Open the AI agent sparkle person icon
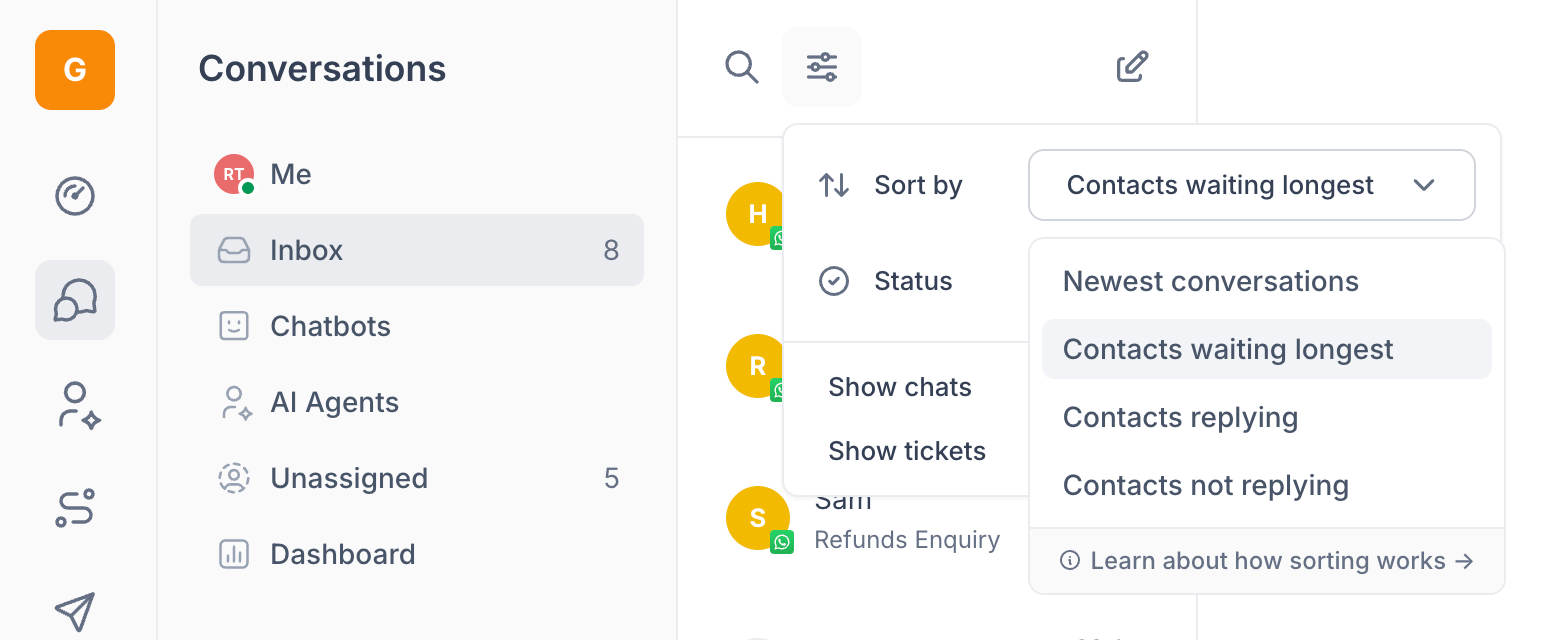 click(x=75, y=406)
